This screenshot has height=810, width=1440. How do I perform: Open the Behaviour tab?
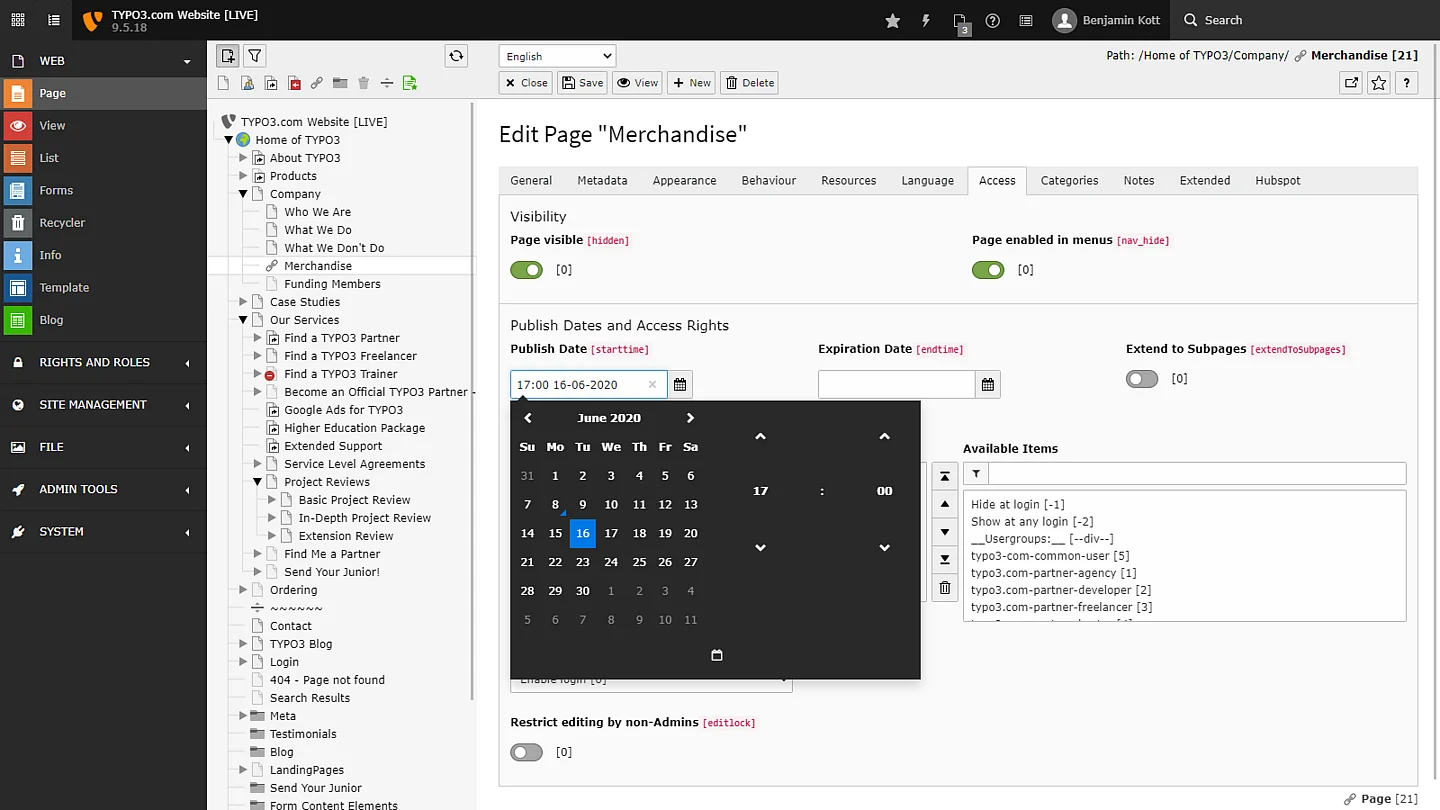768,180
